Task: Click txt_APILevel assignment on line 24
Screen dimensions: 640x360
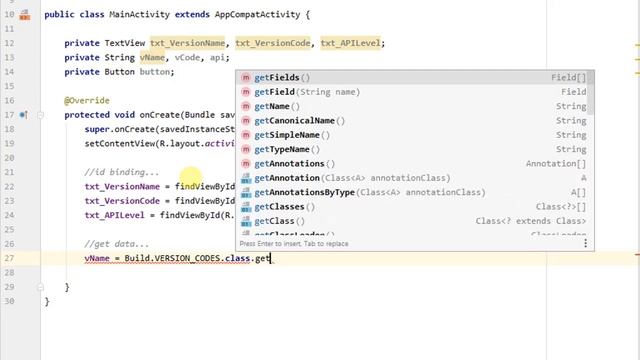Action: 114,215
